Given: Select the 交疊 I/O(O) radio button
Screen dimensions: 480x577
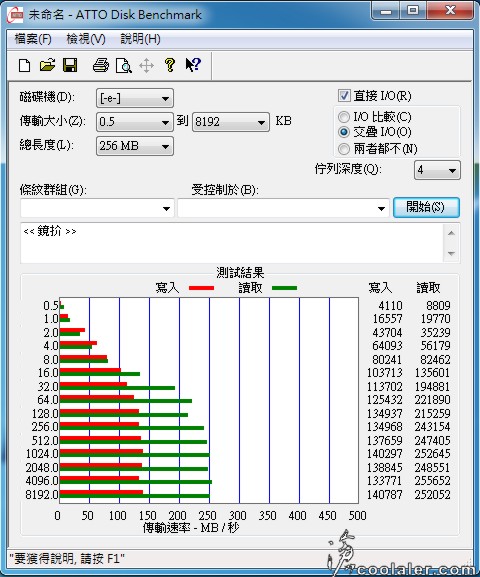Looking at the screenshot, I should [x=343, y=132].
